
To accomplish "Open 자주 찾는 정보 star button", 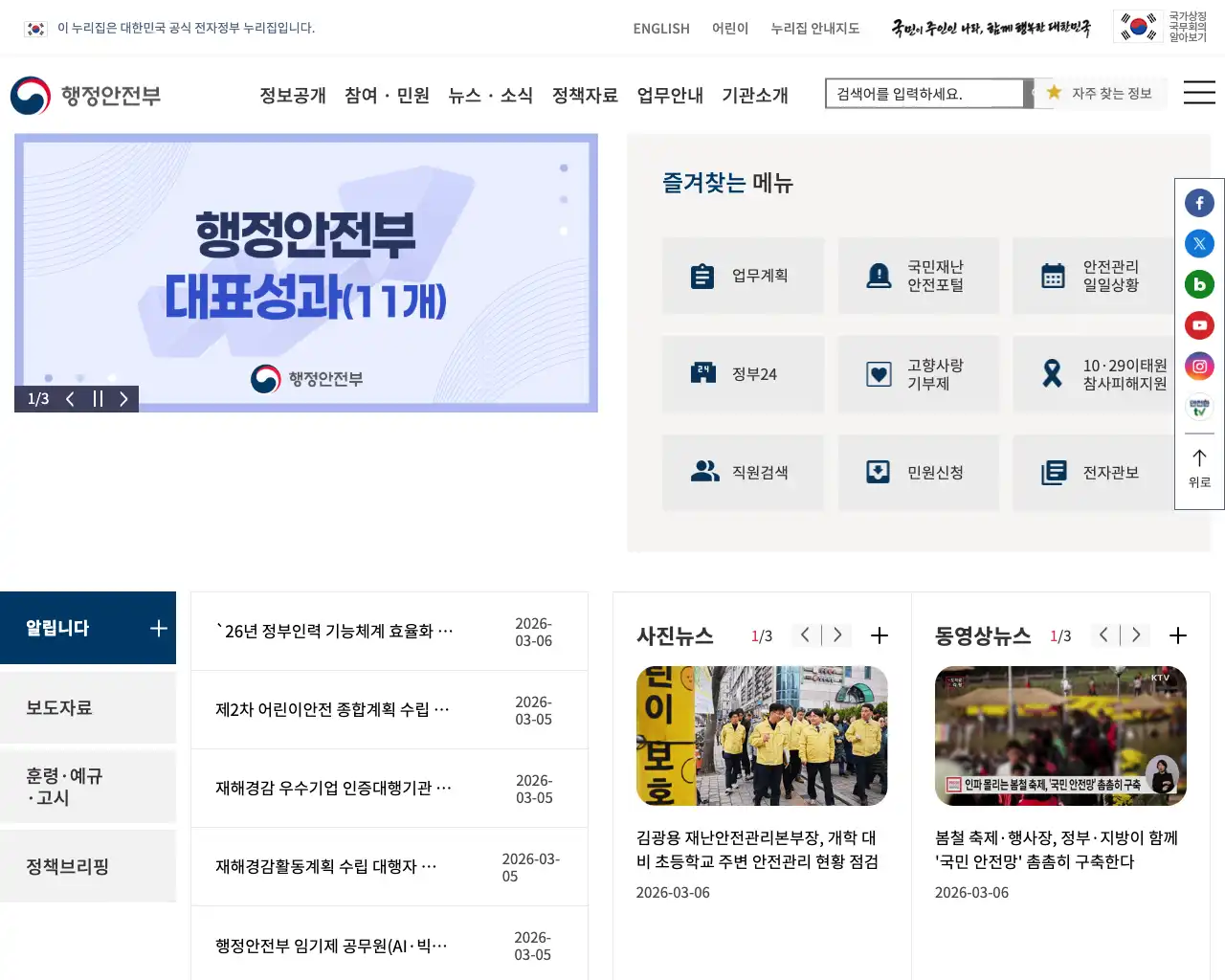I will 1099,93.
